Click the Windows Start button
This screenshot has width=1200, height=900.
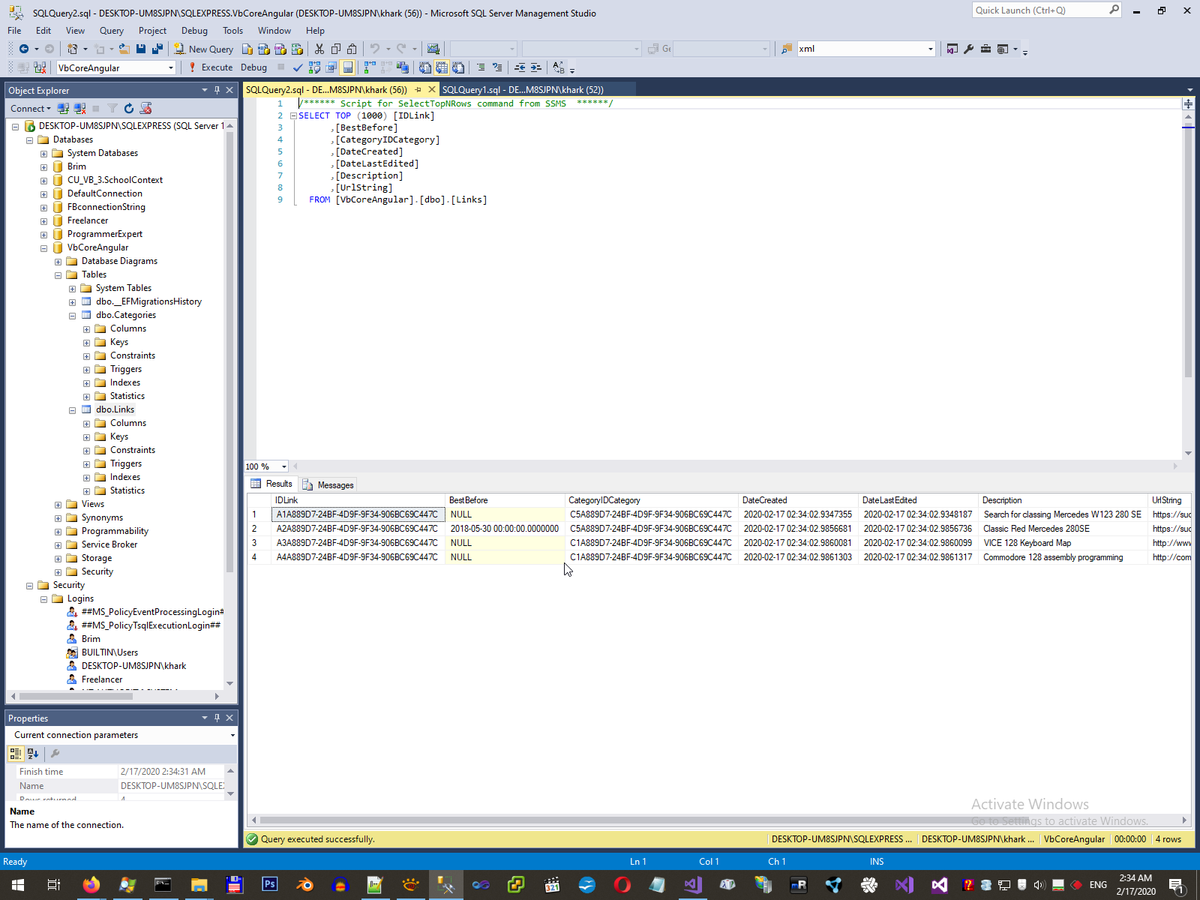(x=17, y=884)
